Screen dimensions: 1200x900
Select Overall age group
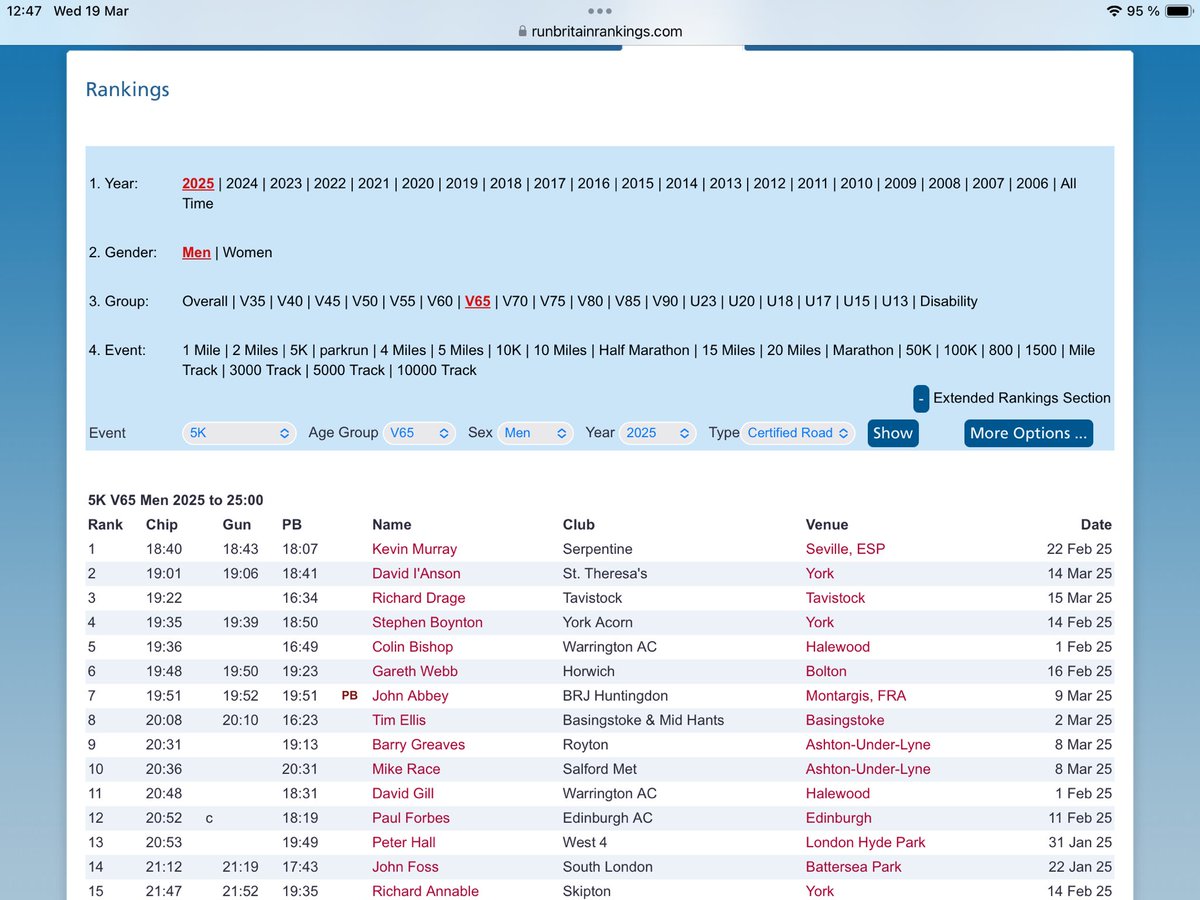(x=205, y=301)
